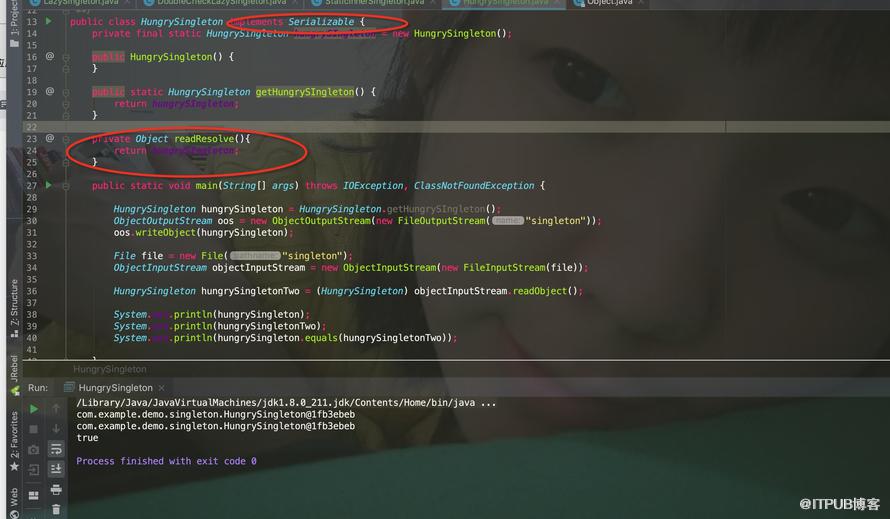
Task: Open the Web tool window
Action: (14, 502)
